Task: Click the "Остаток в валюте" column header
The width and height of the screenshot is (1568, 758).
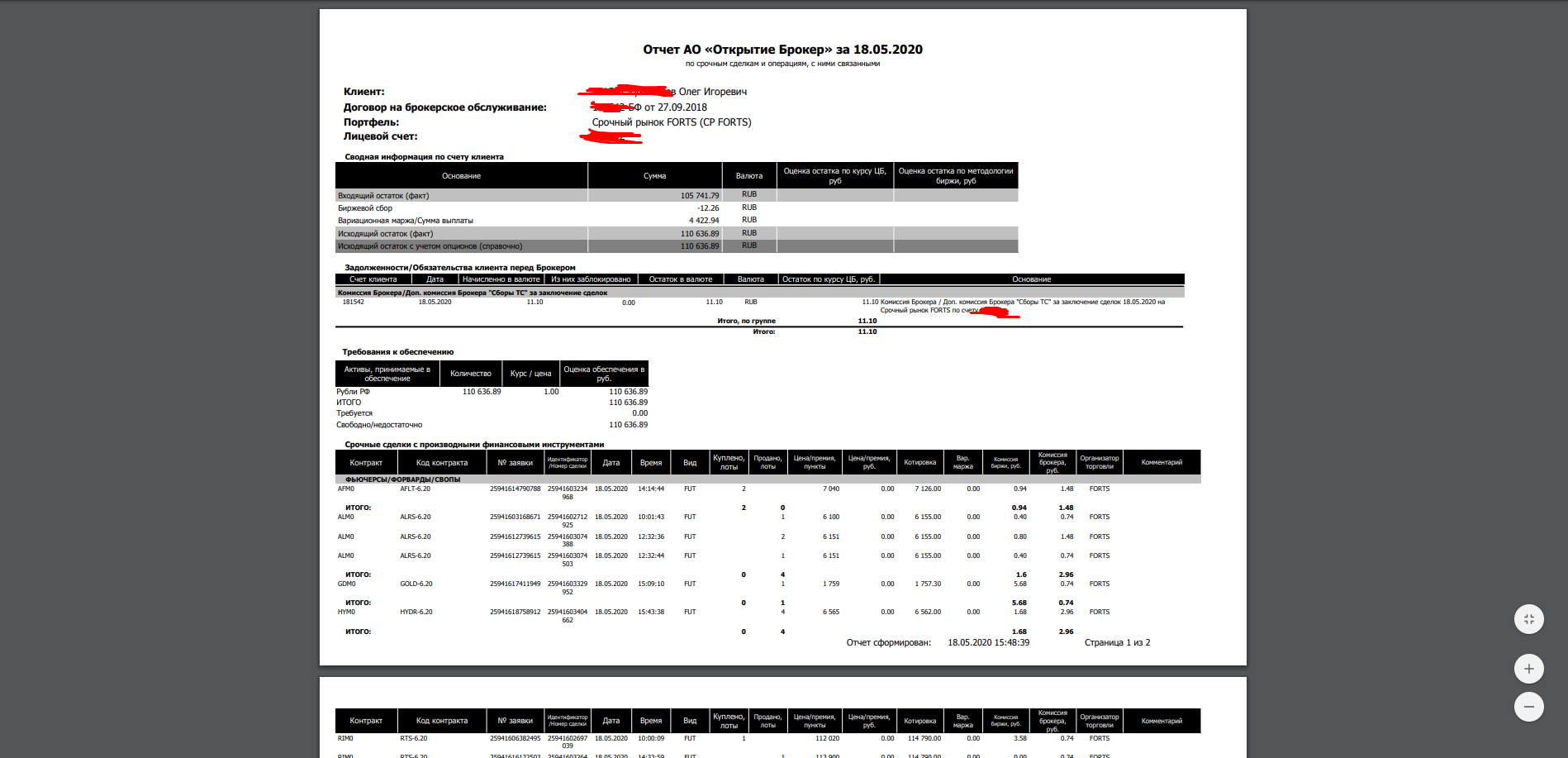Action: [x=681, y=279]
